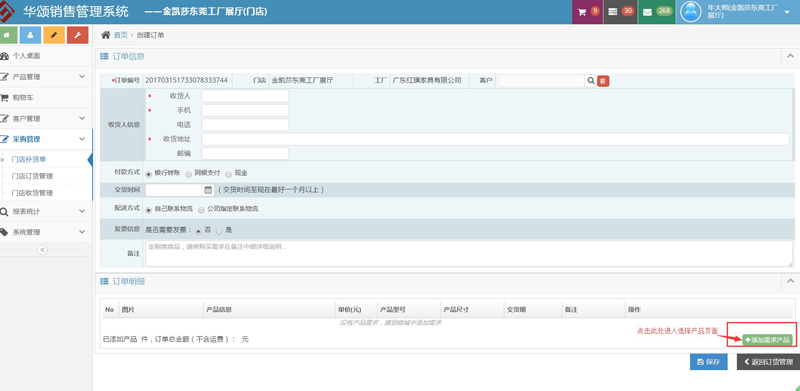Click the red button beside customer search
The image size is (800, 391).
[603, 81]
